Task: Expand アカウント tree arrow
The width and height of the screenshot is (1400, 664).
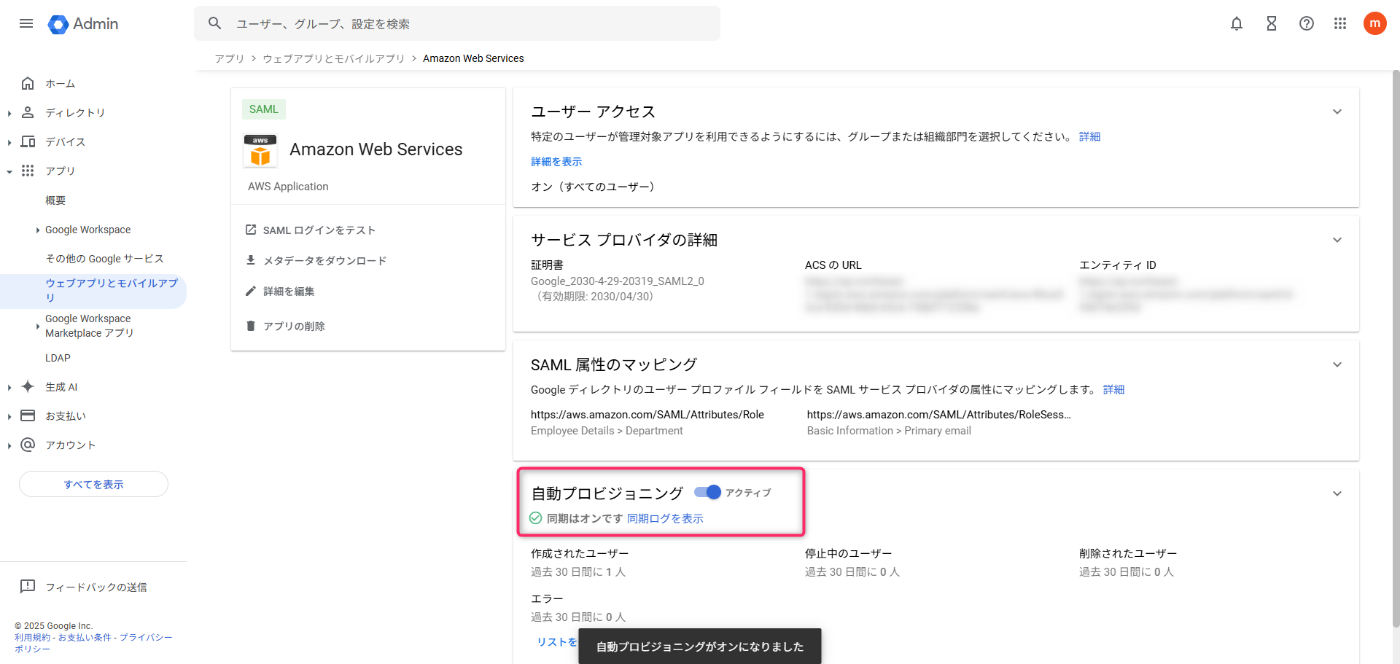Action: point(9,445)
